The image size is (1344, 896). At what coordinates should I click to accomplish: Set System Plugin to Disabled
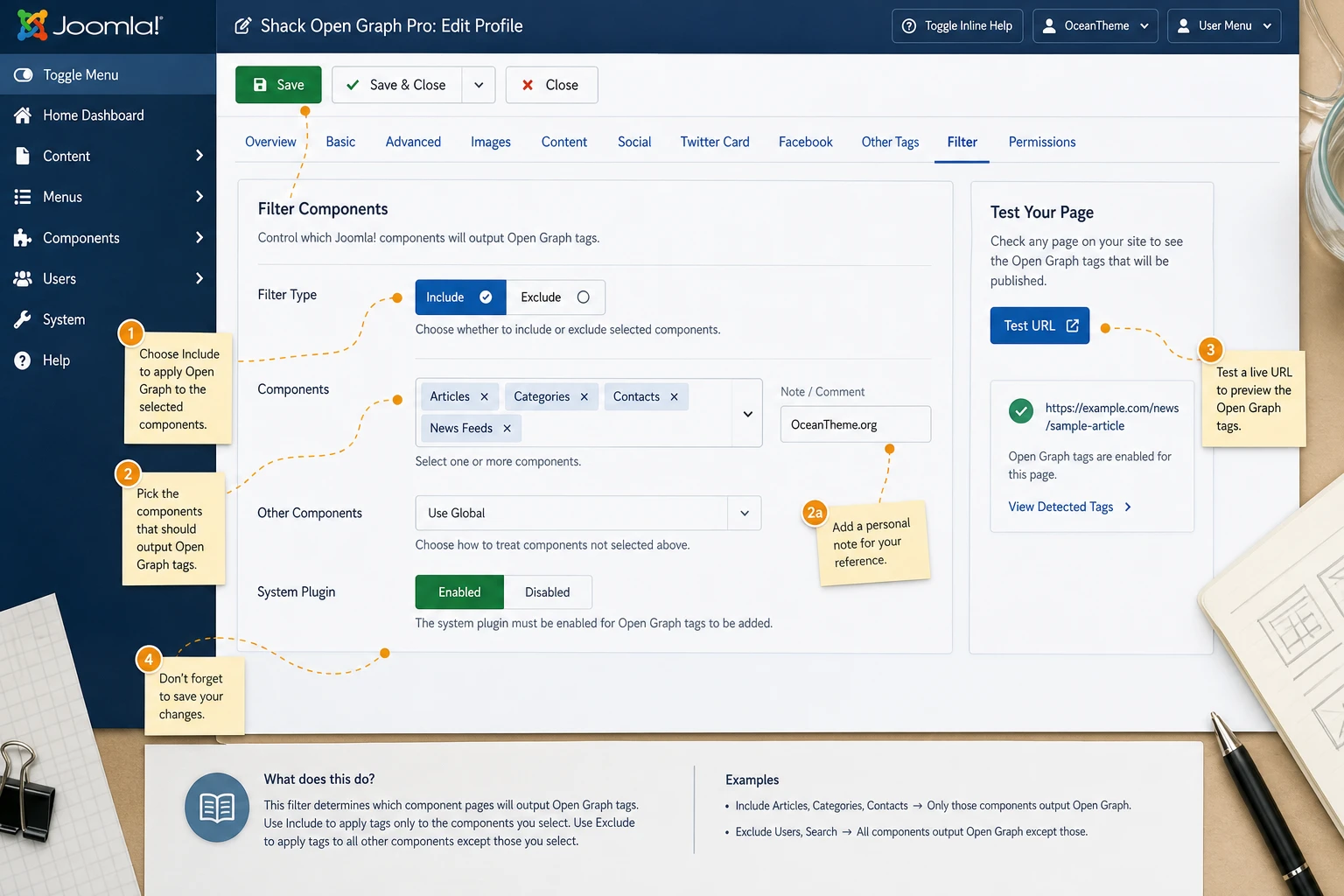pyautogui.click(x=548, y=592)
